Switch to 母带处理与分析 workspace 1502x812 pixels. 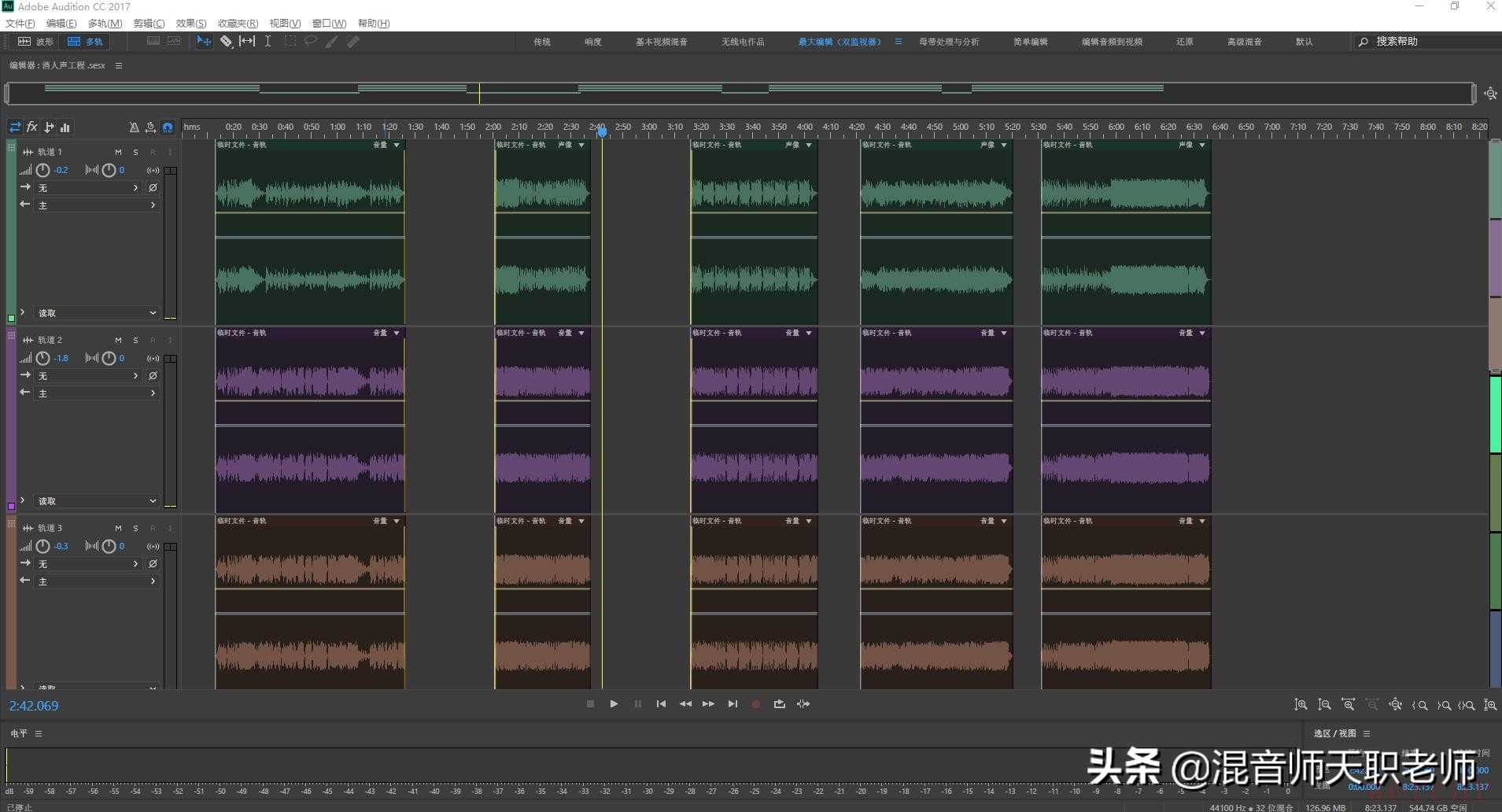[948, 42]
